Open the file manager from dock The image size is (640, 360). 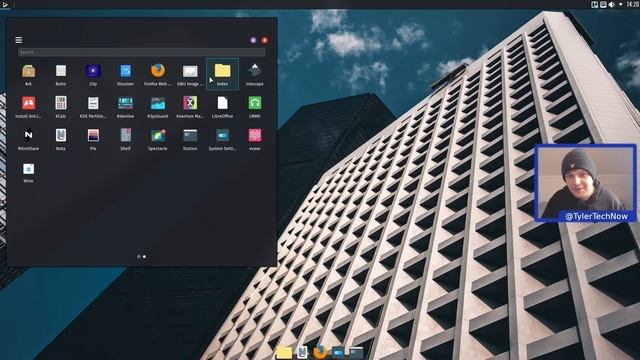pyautogui.click(x=284, y=352)
